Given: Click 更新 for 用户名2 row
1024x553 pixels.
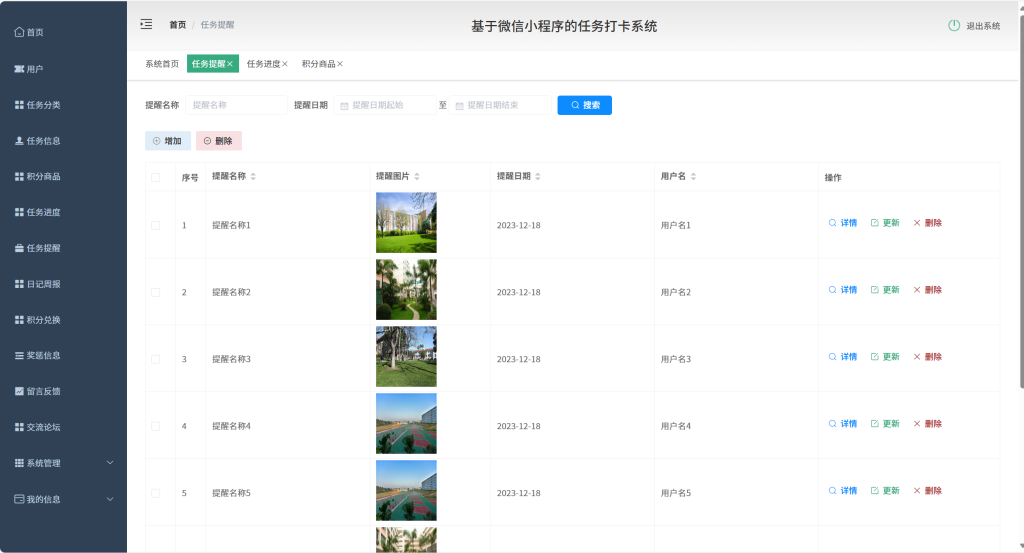Looking at the screenshot, I should tap(885, 290).
